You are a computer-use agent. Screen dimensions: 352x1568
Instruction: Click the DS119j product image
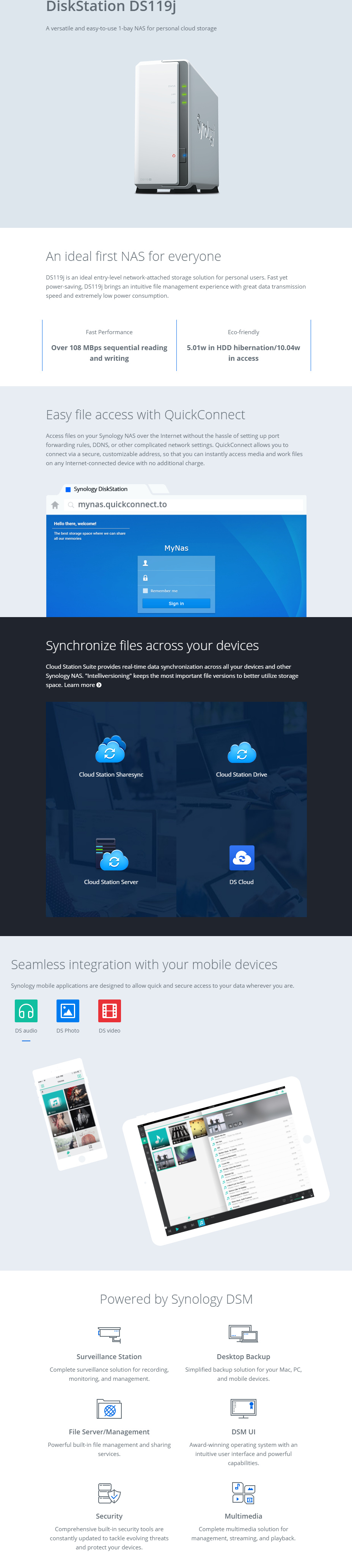(176, 126)
